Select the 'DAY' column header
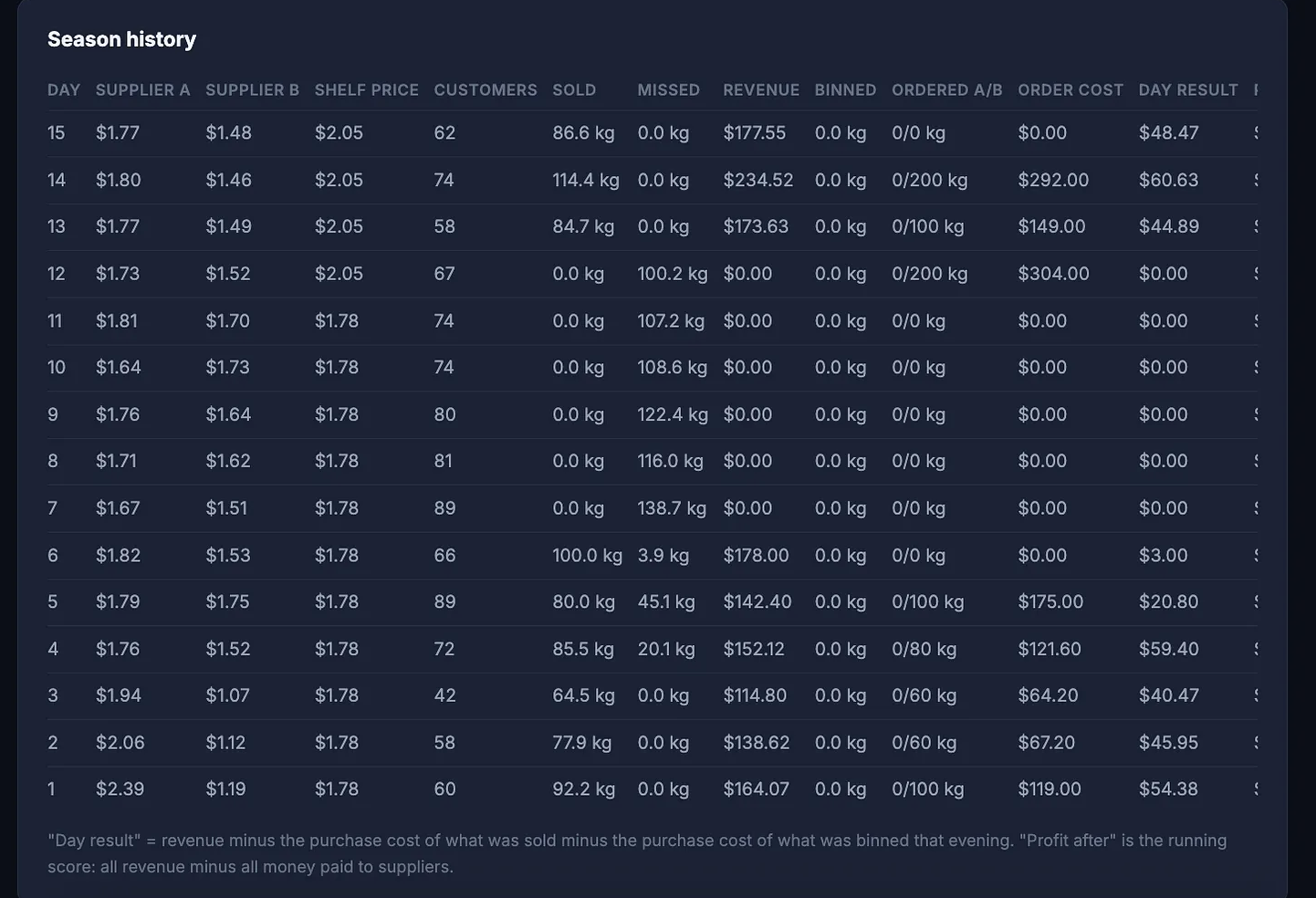Image resolution: width=1316 pixels, height=898 pixels. click(x=64, y=90)
